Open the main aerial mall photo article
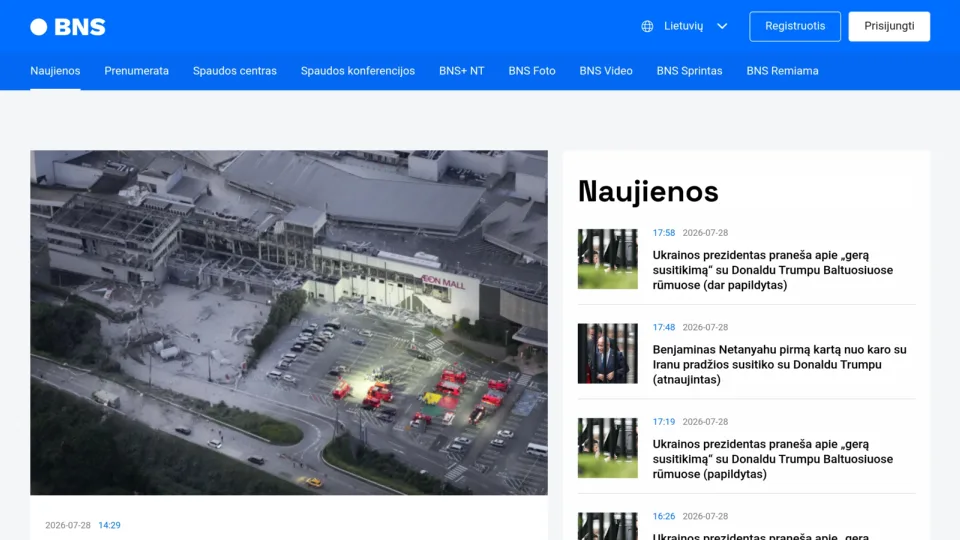The image size is (960, 540). click(289, 323)
